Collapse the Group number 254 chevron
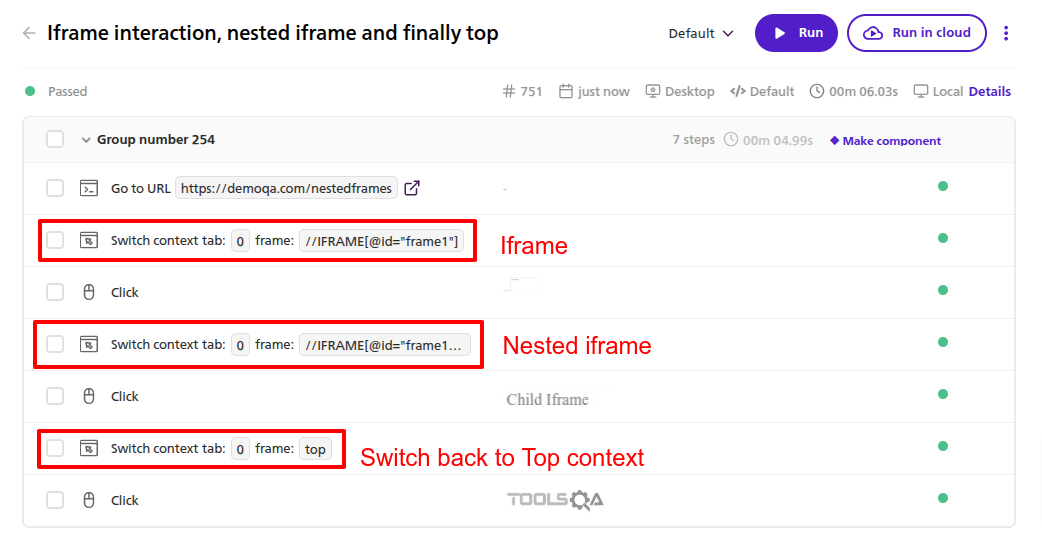The height and width of the screenshot is (549, 1042). click(86, 140)
